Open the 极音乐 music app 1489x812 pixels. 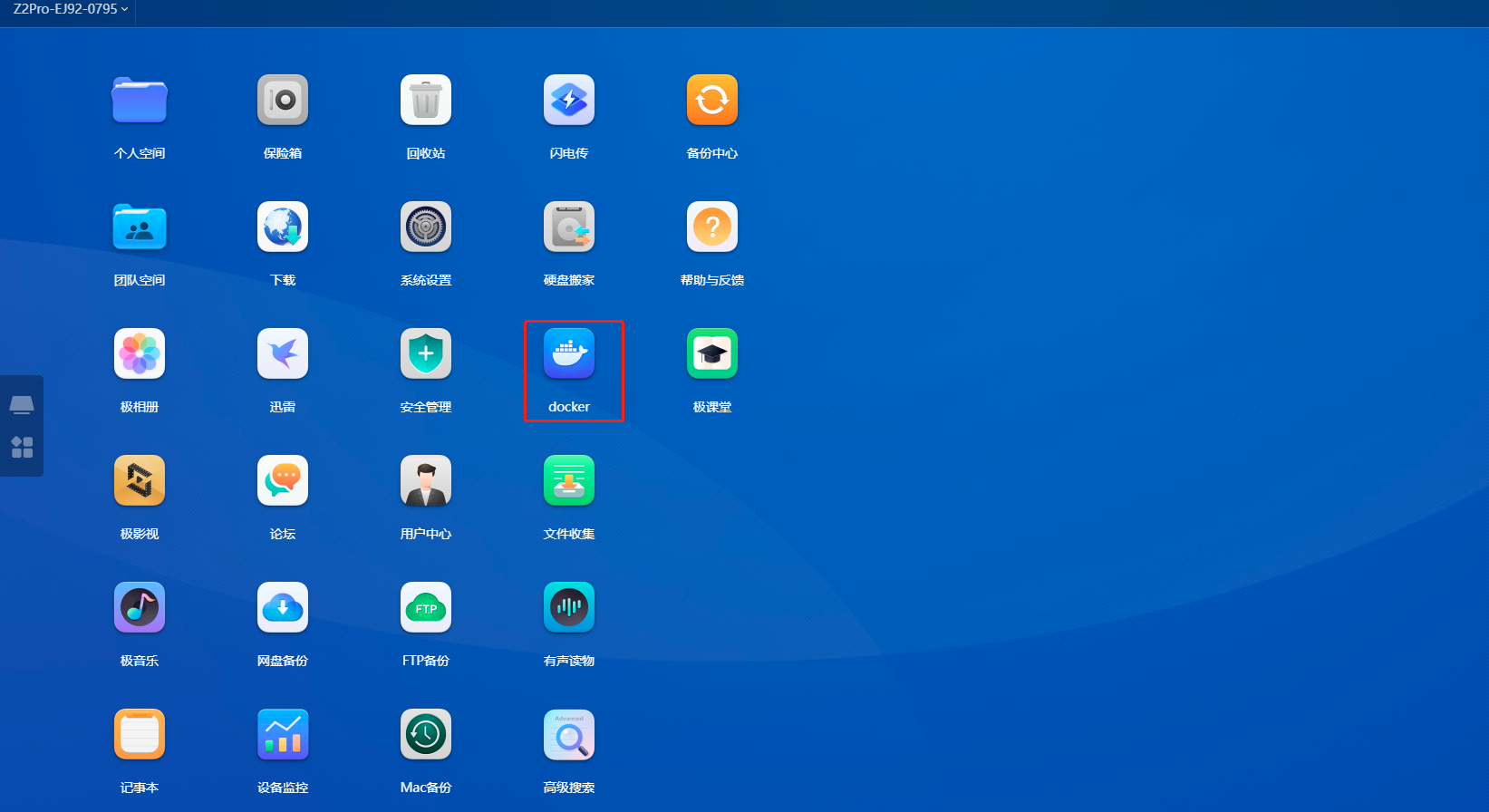click(140, 607)
